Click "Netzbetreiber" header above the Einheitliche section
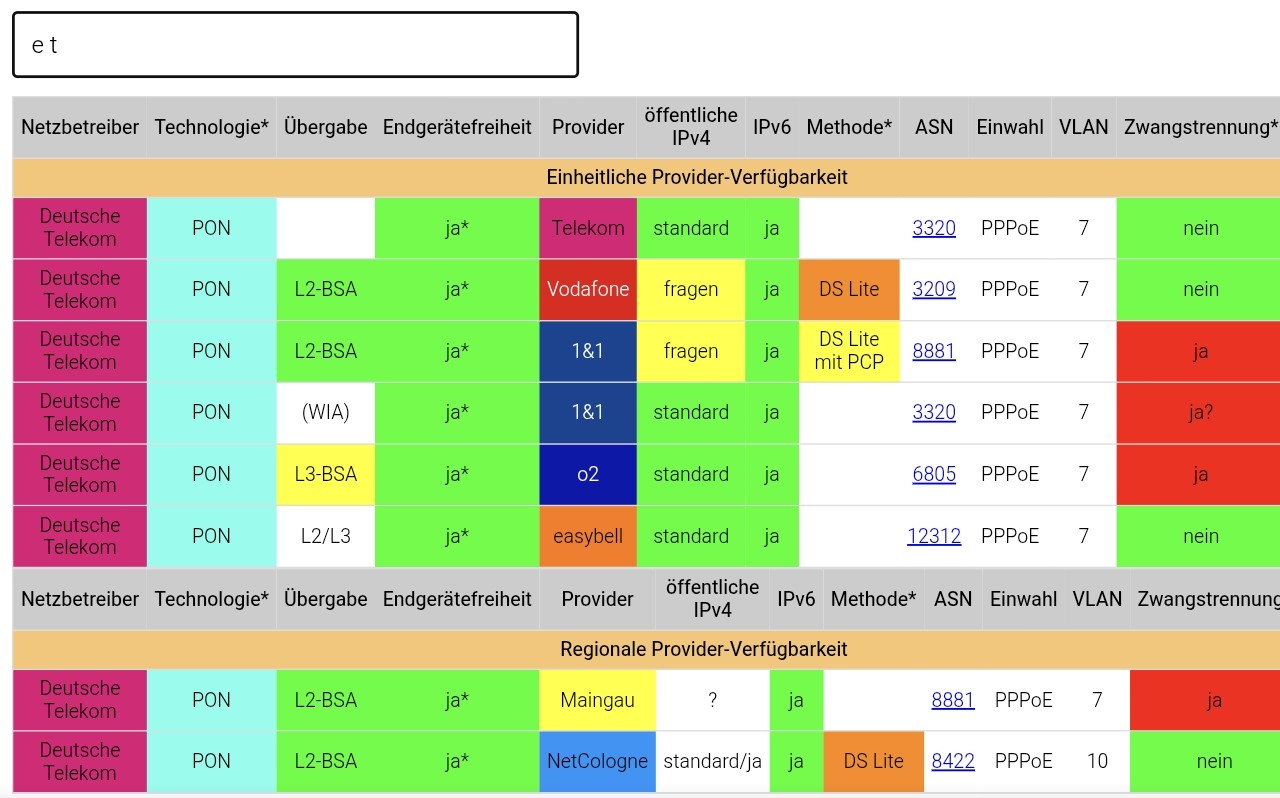 pyautogui.click(x=80, y=127)
